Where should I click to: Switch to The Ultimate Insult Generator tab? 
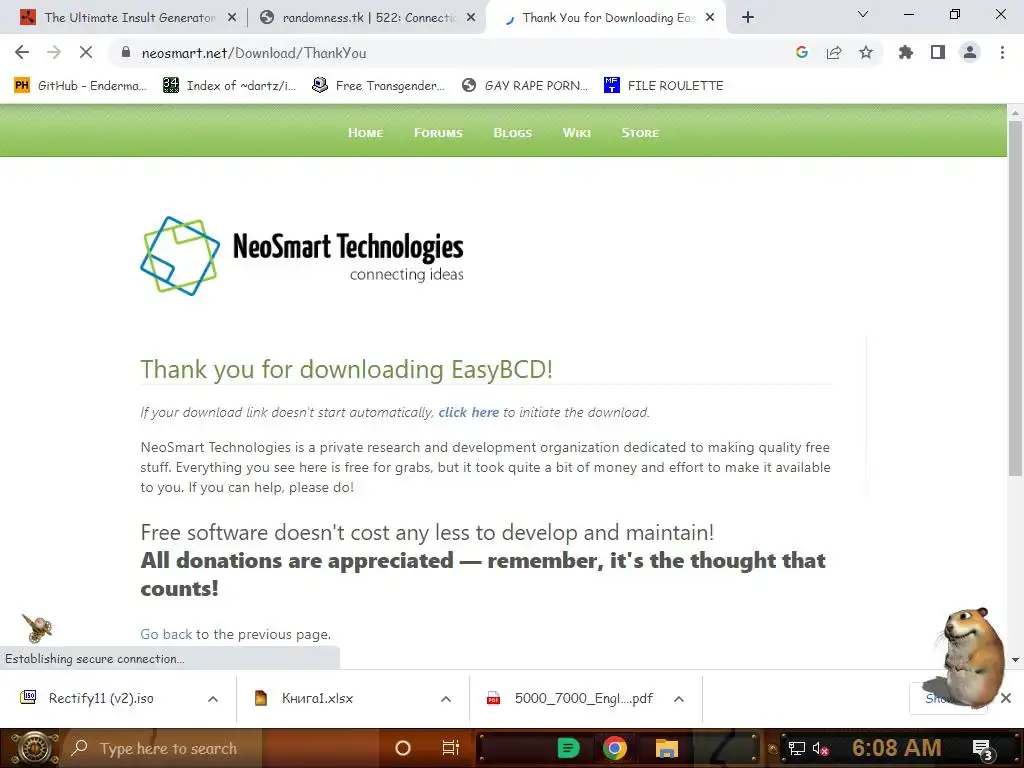click(129, 18)
